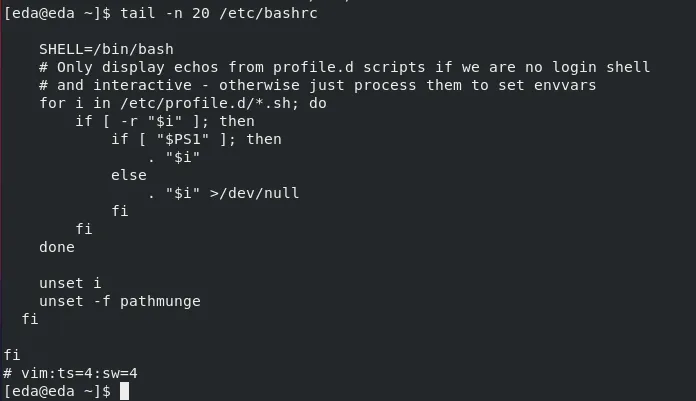Viewport: 696px width, 401px height.
Task: Click the "$PS1" variable in the if test
Action: point(183,139)
